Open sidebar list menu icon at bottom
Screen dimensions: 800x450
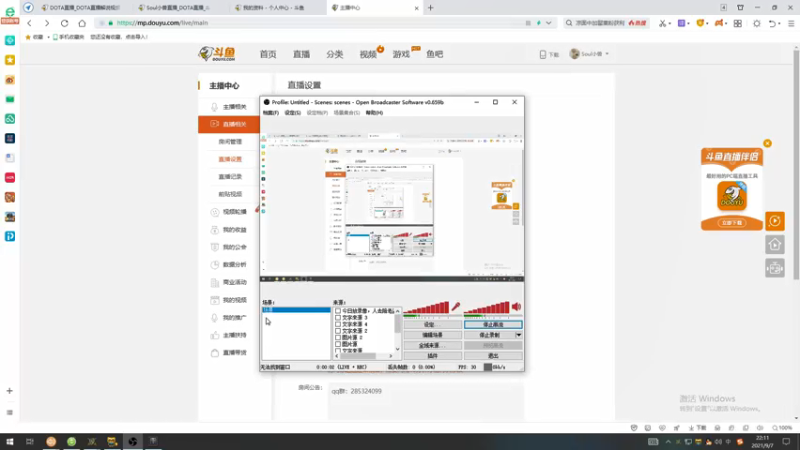[10, 412]
